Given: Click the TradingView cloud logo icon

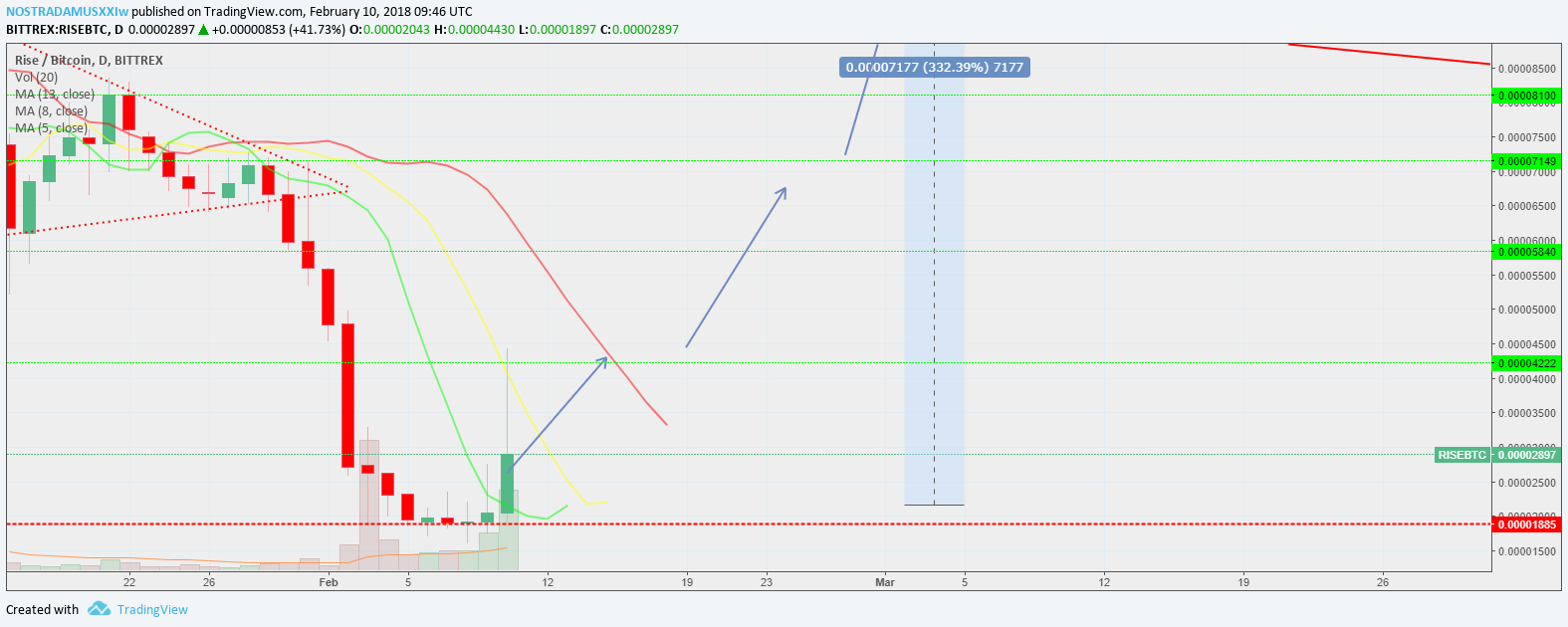Looking at the screenshot, I should (99, 608).
